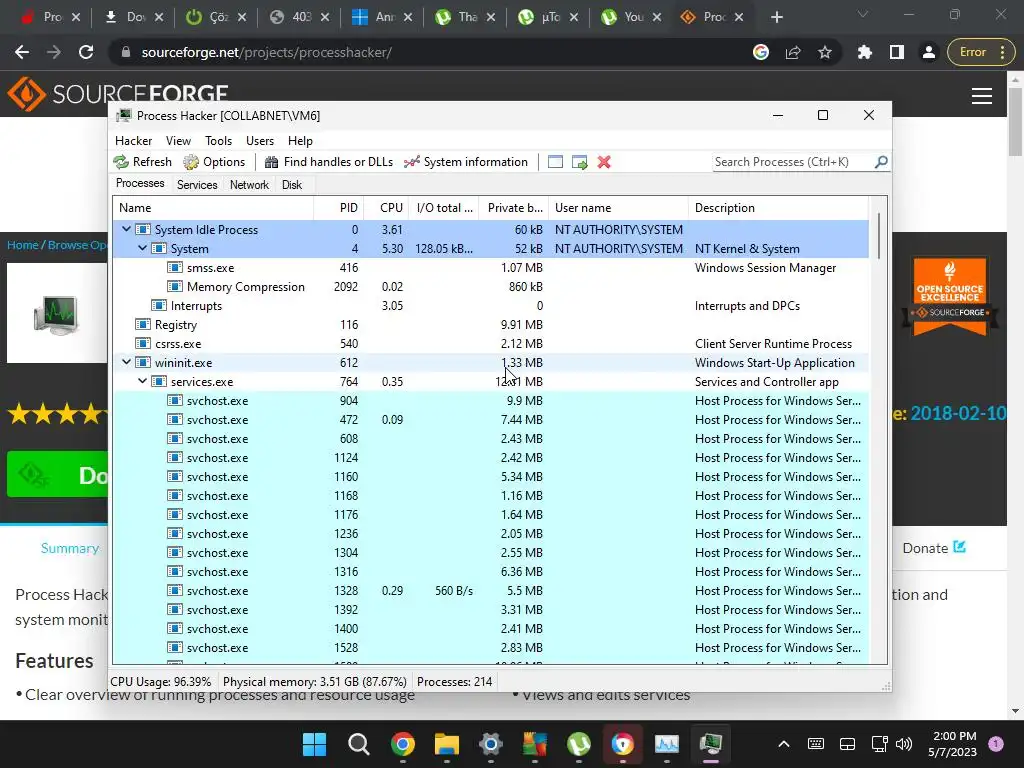Viewport: 1024px width, 768px height.
Task: Switch to the Network tab
Action: click(249, 185)
